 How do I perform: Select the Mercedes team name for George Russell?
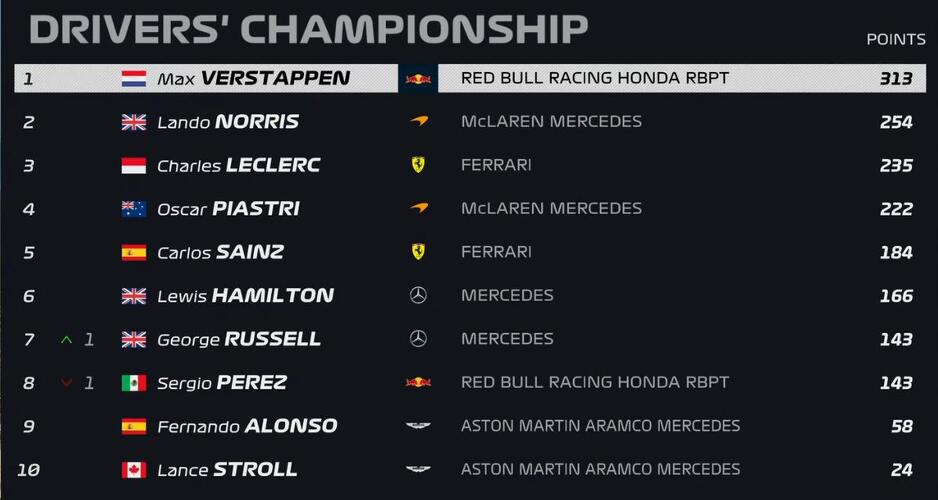(x=507, y=339)
